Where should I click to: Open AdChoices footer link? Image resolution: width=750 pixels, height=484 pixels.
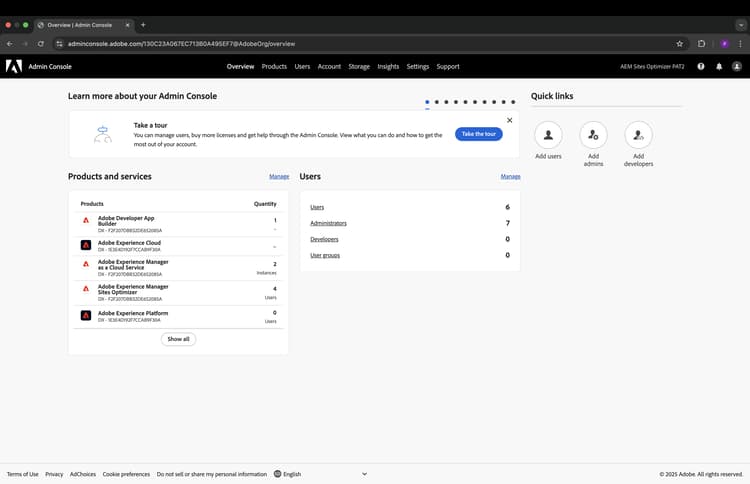[x=83, y=474]
